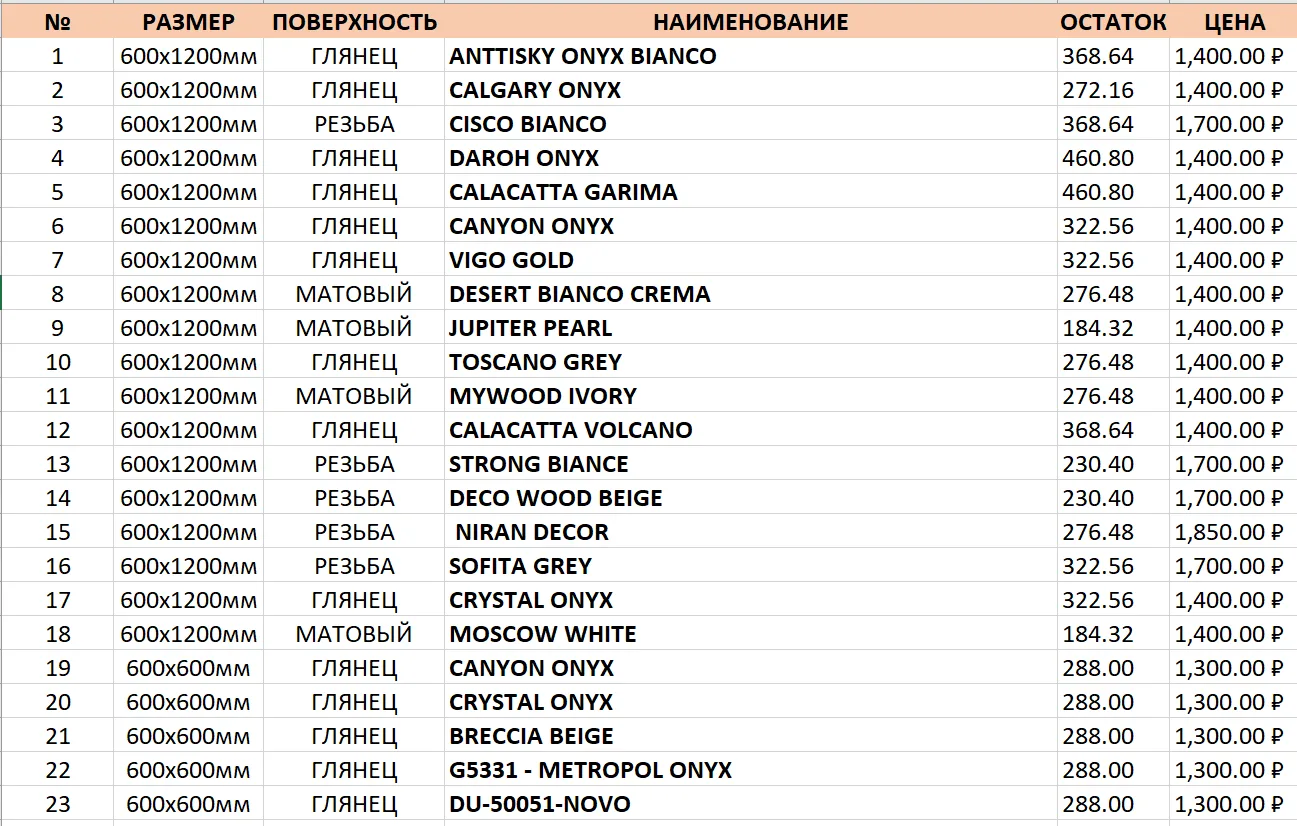Select the VIGO GOLD cell
This screenshot has width=1297, height=826.
(x=750, y=260)
